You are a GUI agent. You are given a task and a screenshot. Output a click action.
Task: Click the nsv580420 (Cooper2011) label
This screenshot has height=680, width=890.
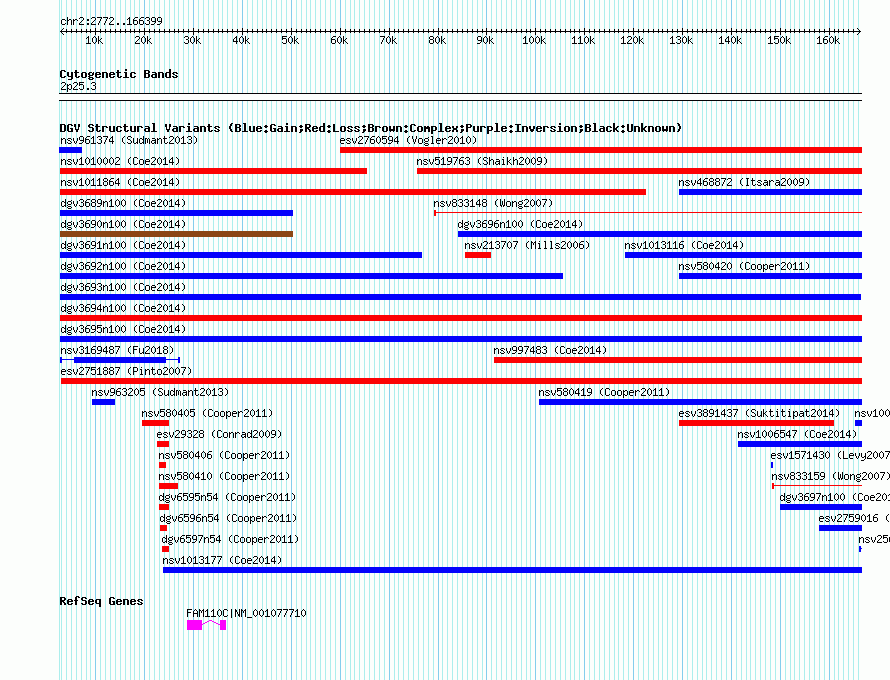(x=744, y=266)
